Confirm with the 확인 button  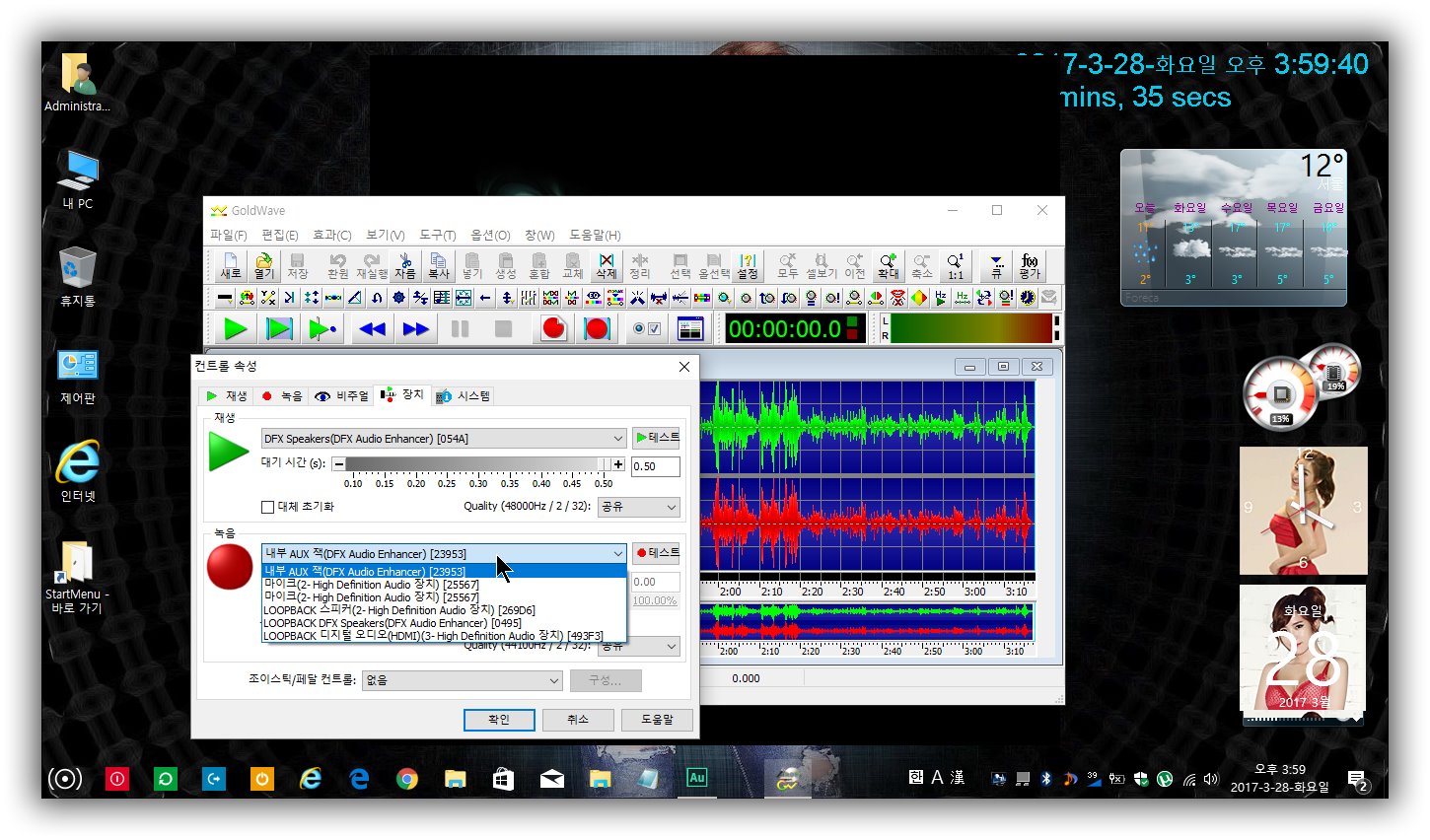[x=499, y=720]
